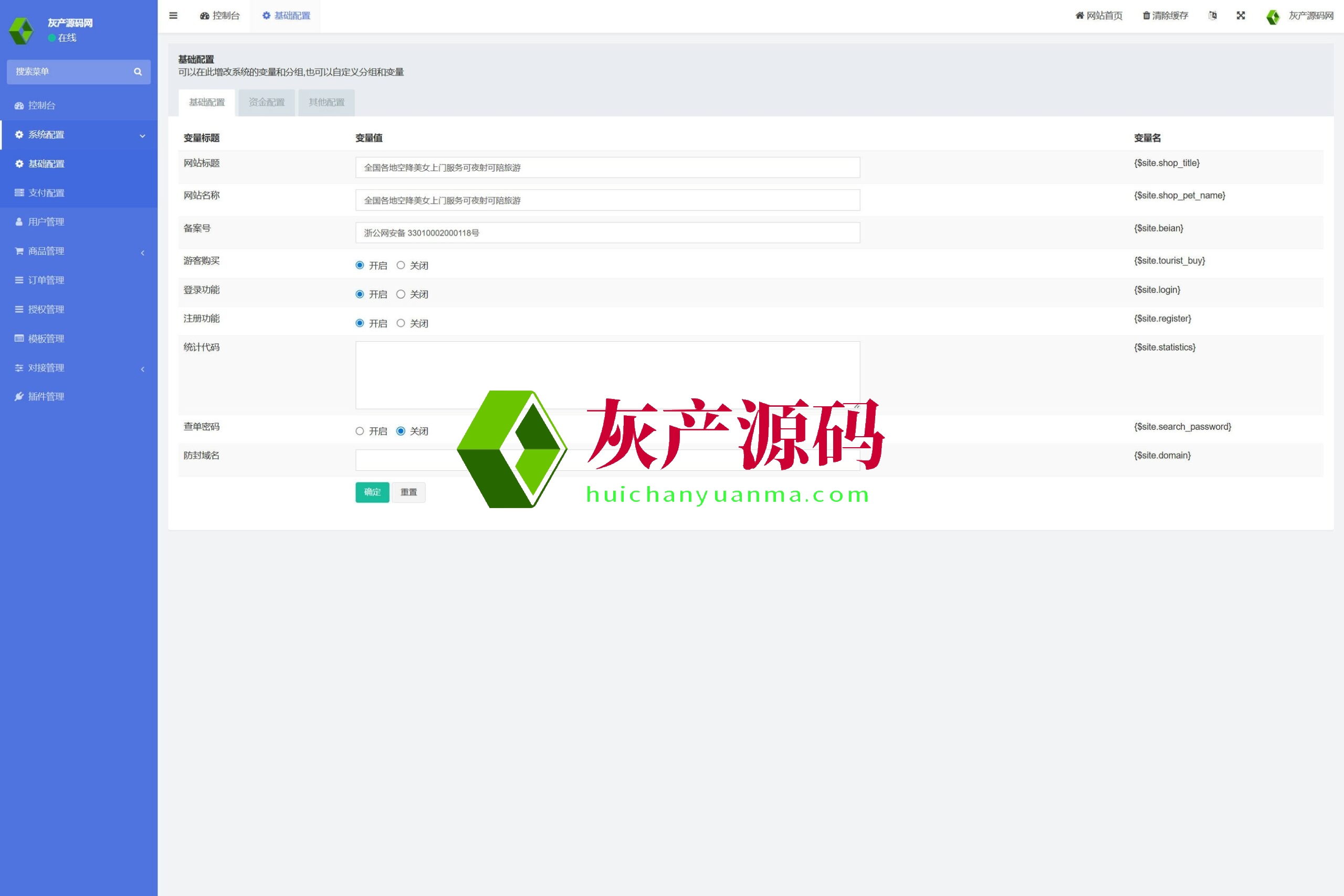Open 用户管理 in the sidebar
This screenshot has height=896, width=1344.
point(46,222)
